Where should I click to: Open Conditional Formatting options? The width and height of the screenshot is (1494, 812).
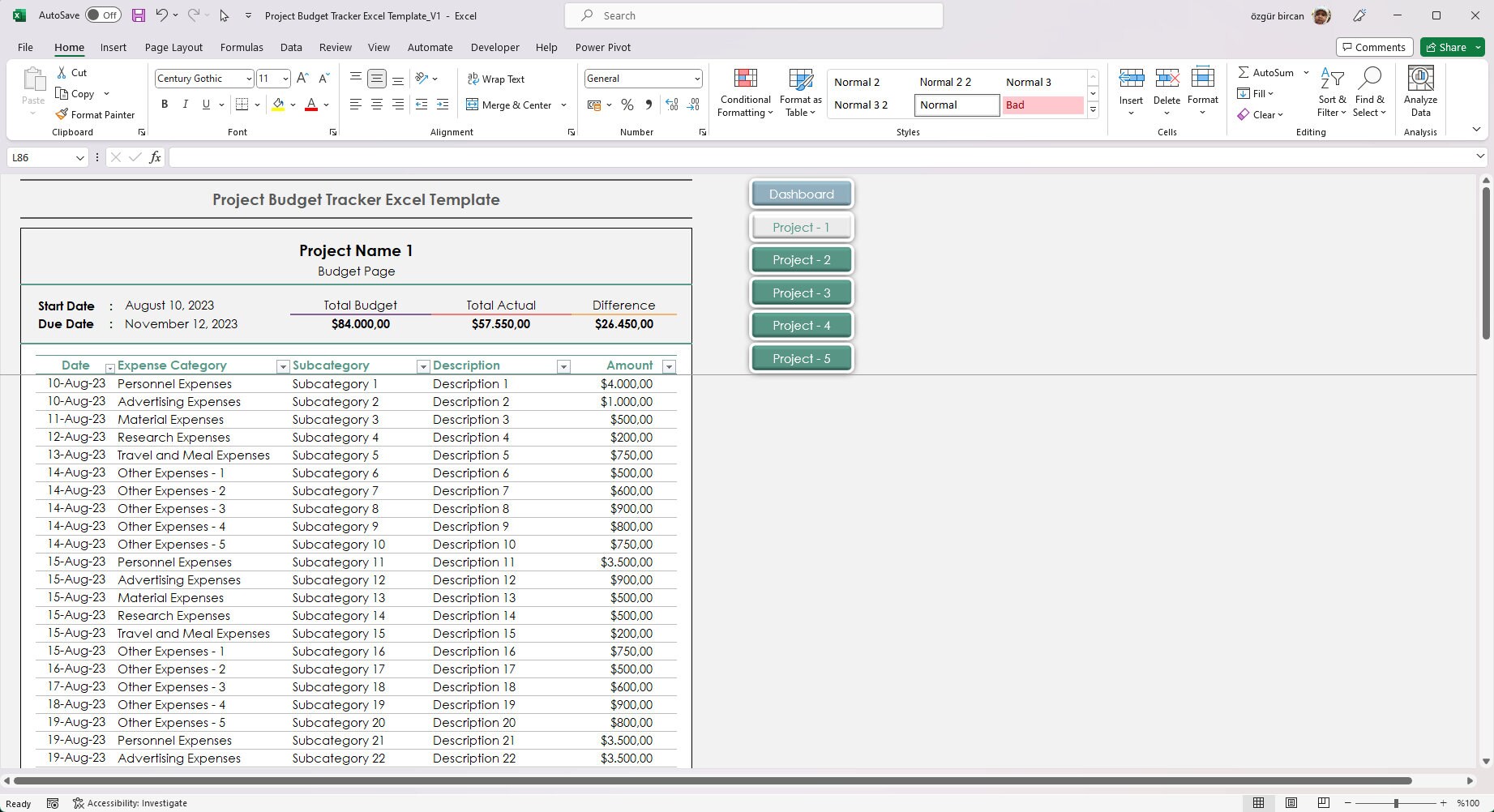pyautogui.click(x=744, y=92)
